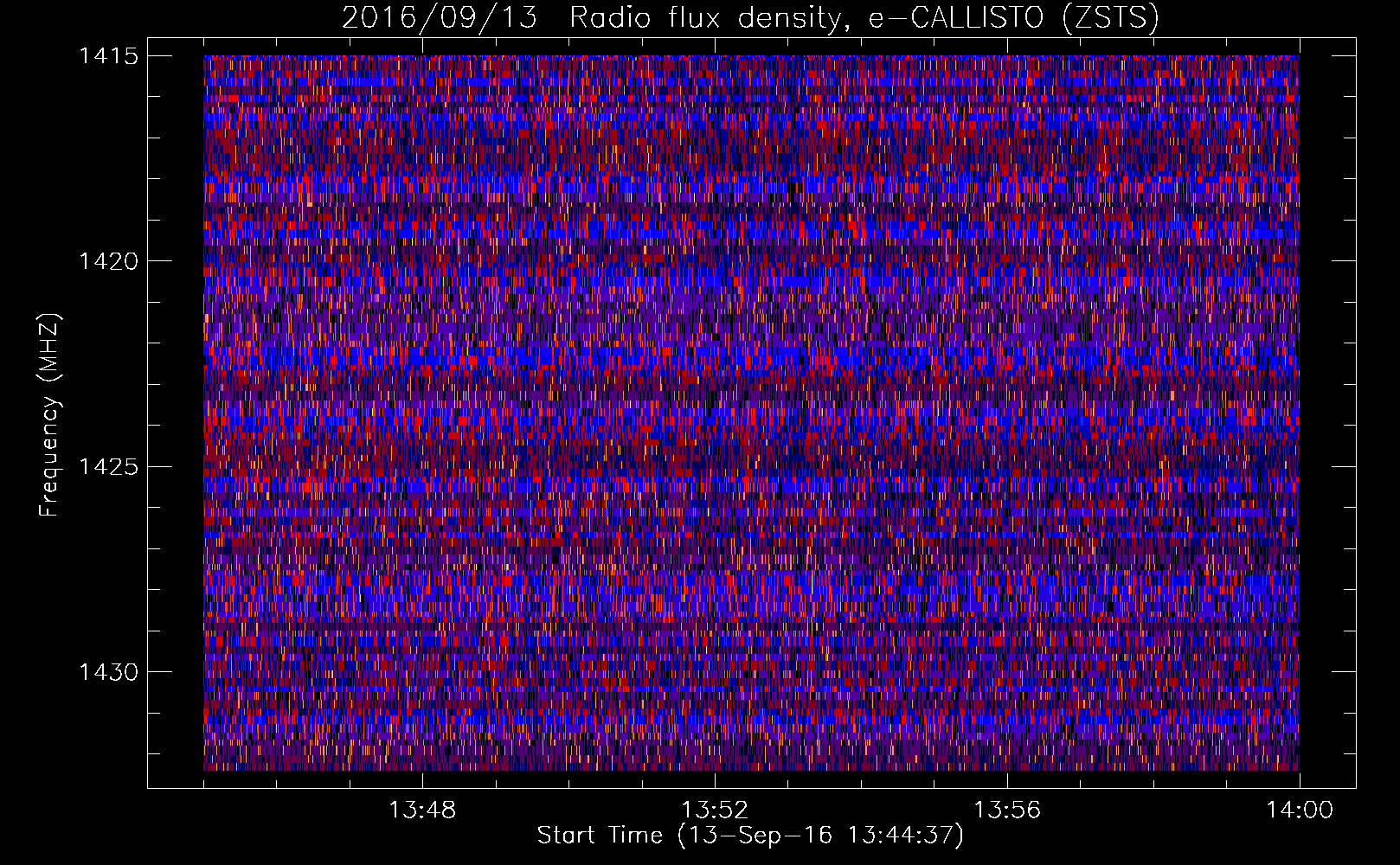The height and width of the screenshot is (865, 1400).
Task: Click the 13:52 time tick label
Action: point(715,811)
